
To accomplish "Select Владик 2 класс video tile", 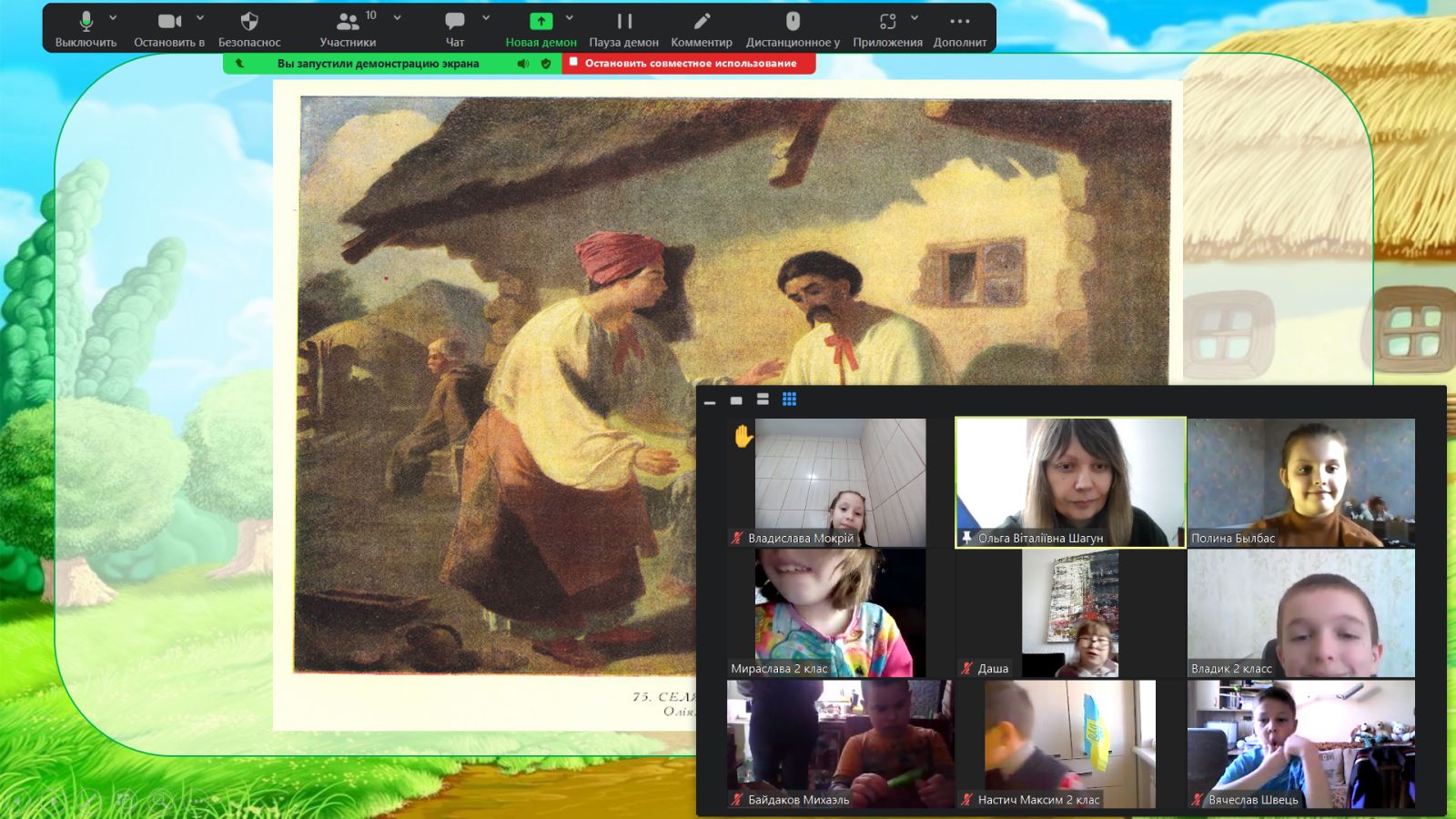I will pyautogui.click(x=1301, y=613).
